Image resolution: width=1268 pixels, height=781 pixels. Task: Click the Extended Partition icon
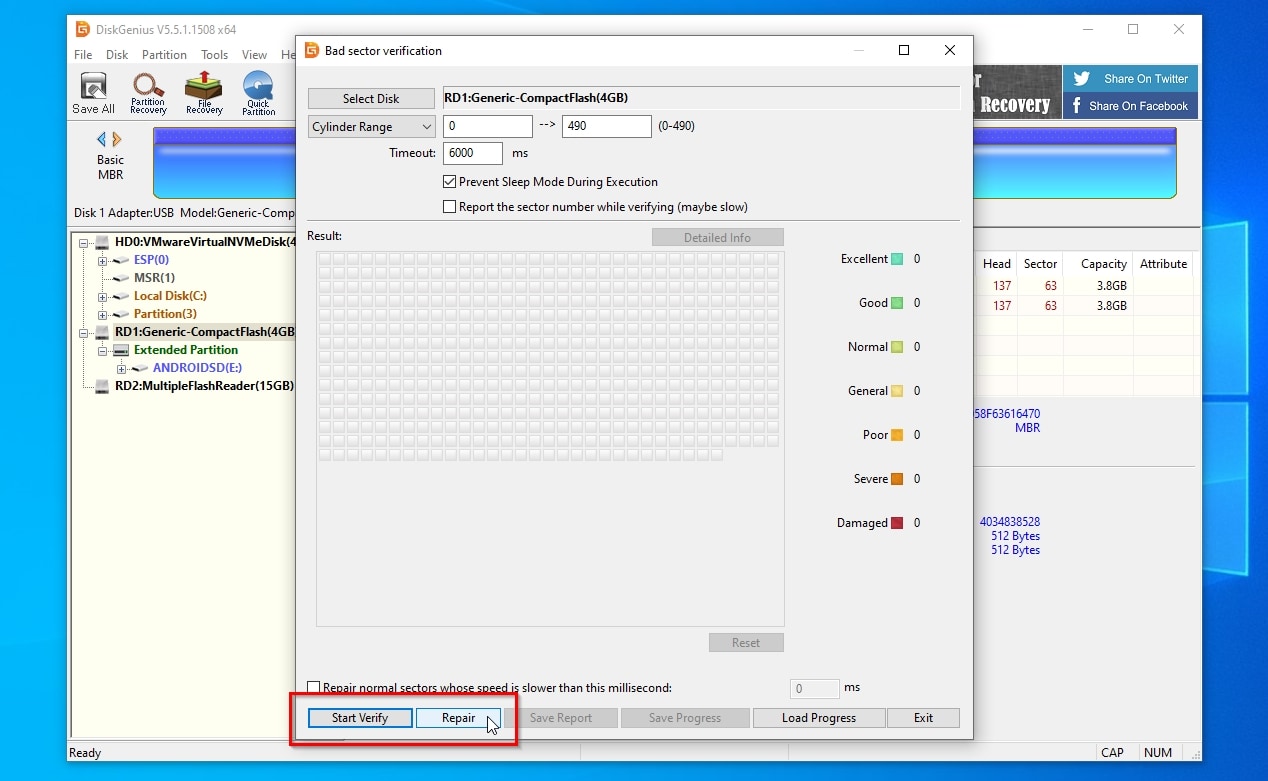pyautogui.click(x=121, y=350)
